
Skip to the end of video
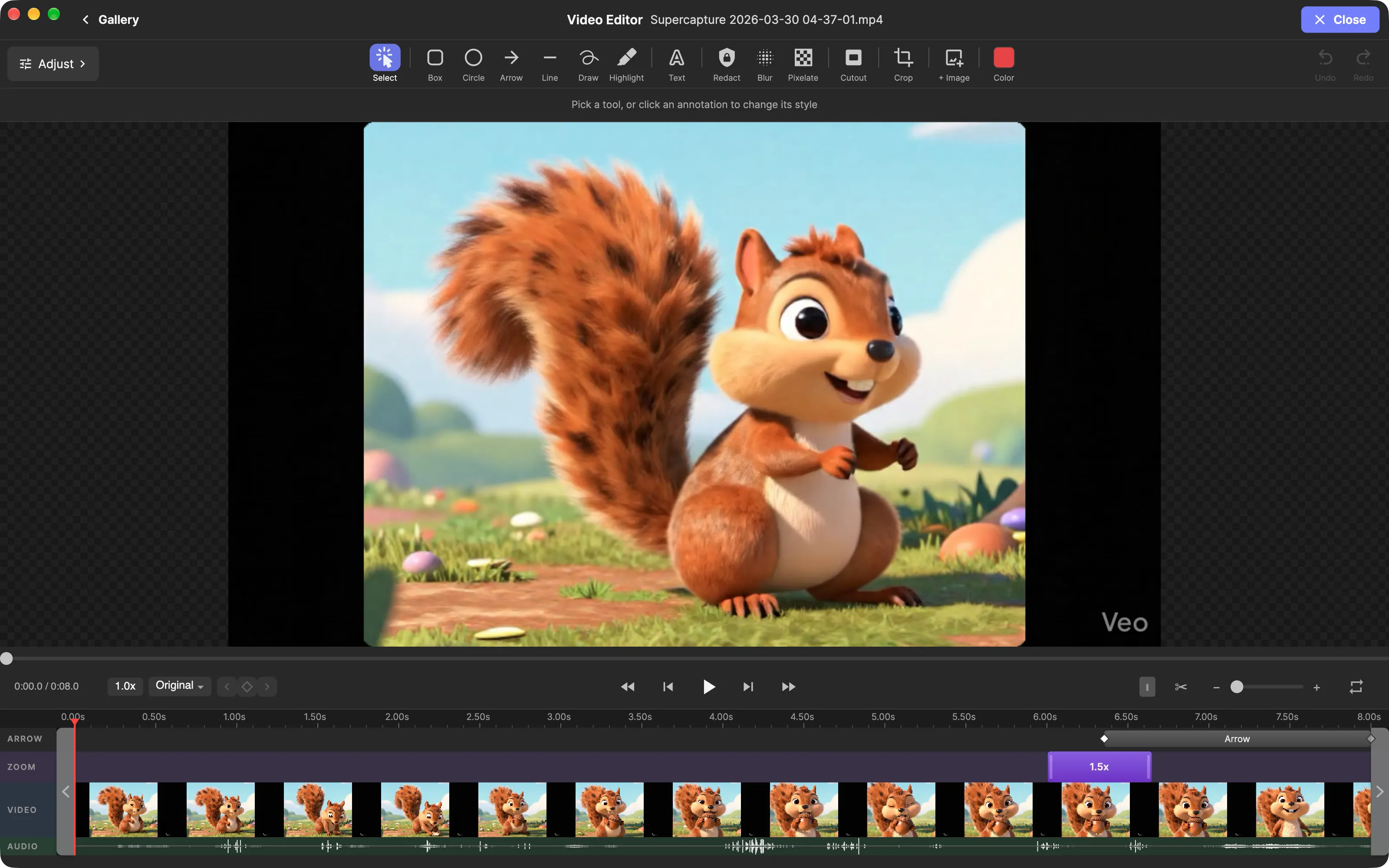tap(748, 687)
